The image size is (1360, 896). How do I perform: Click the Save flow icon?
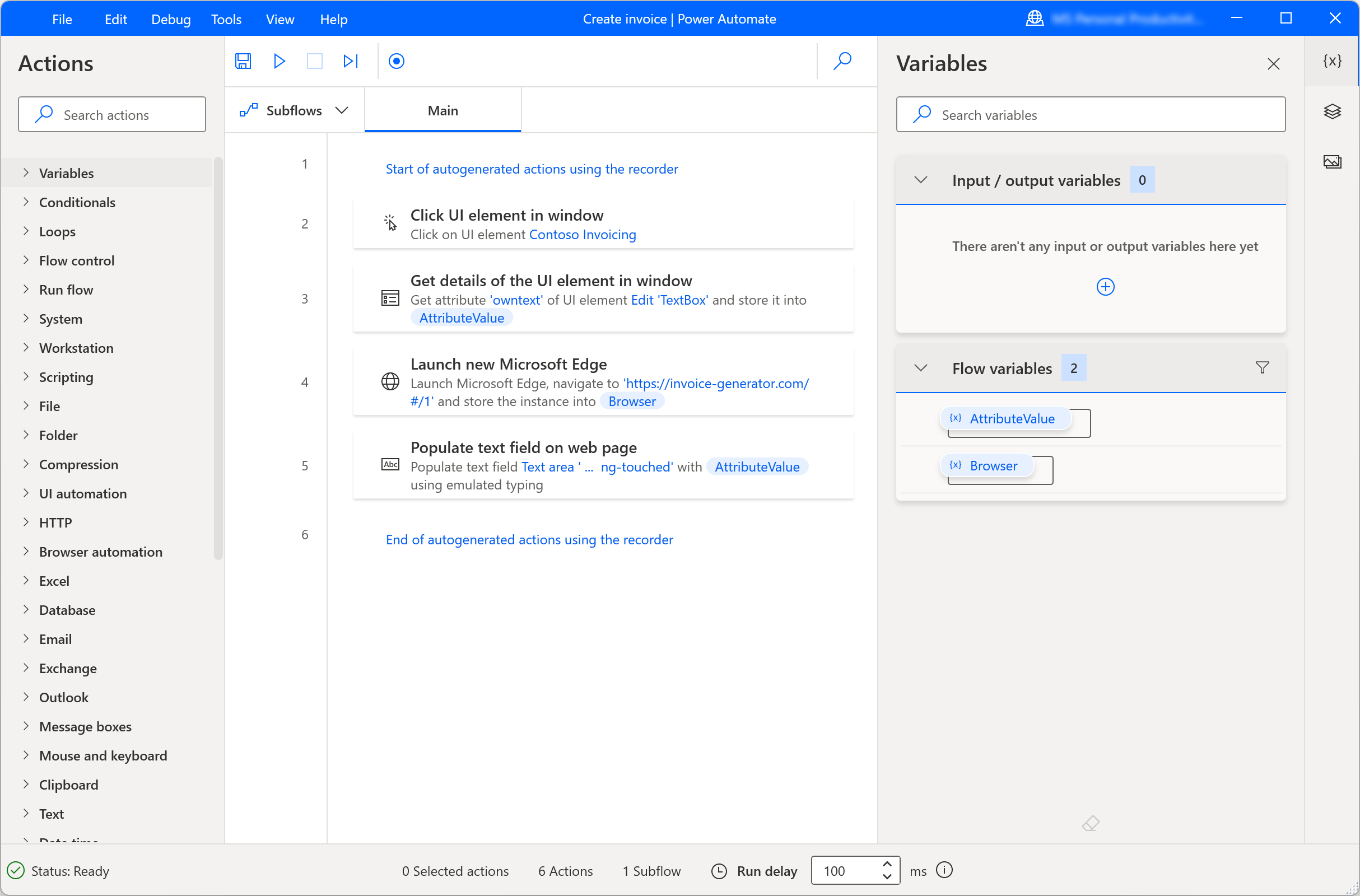243,61
